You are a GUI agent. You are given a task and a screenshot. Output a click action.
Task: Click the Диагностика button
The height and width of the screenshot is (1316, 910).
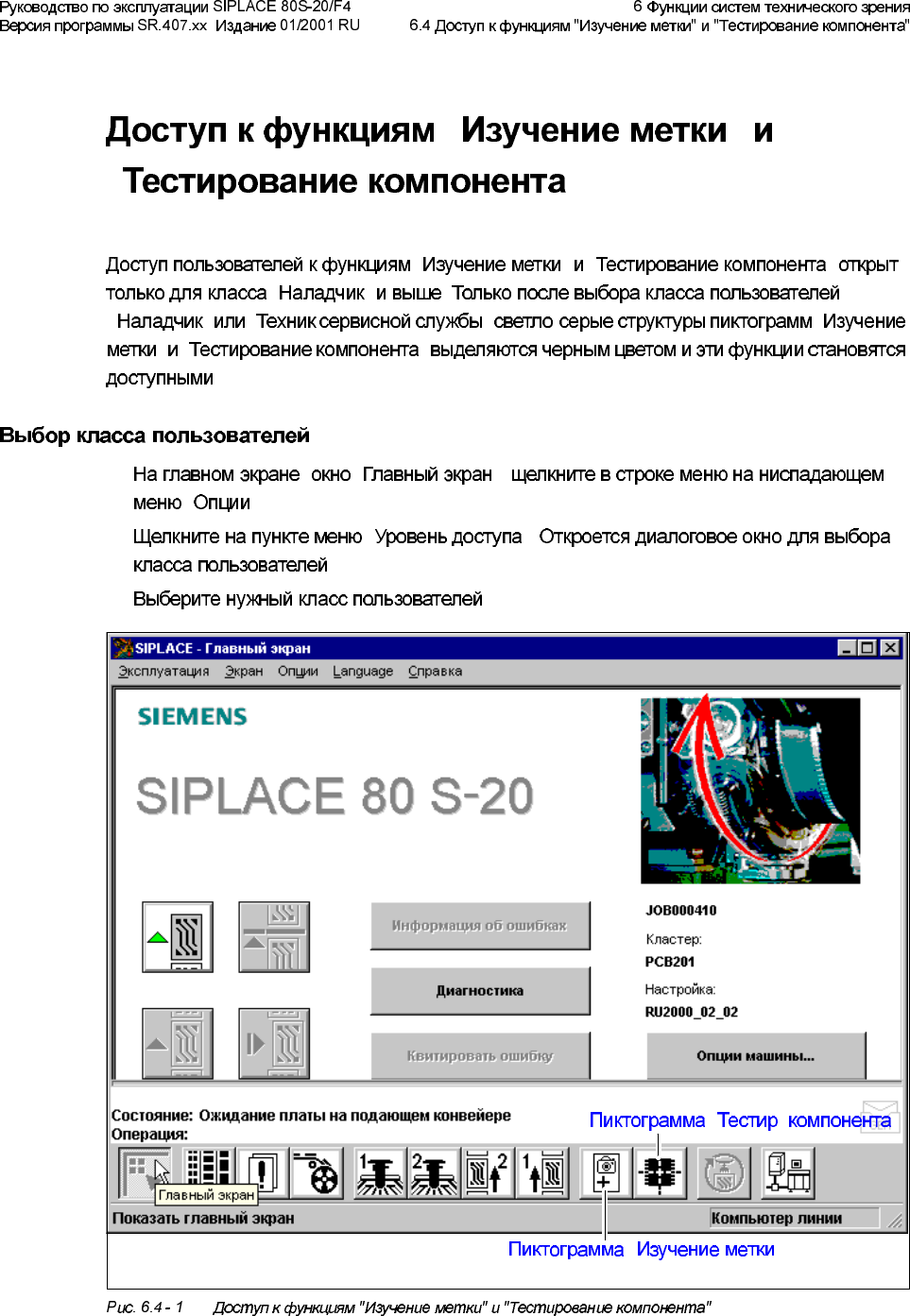coord(480,991)
